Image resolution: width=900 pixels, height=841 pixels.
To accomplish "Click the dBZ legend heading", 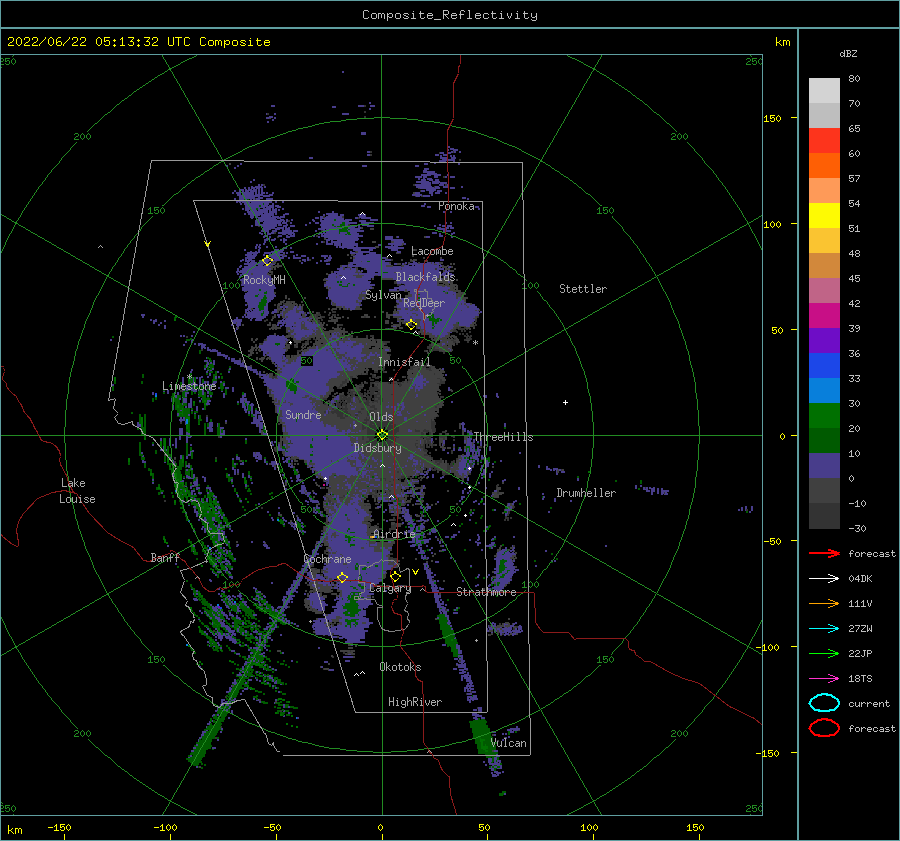I will click(848, 53).
